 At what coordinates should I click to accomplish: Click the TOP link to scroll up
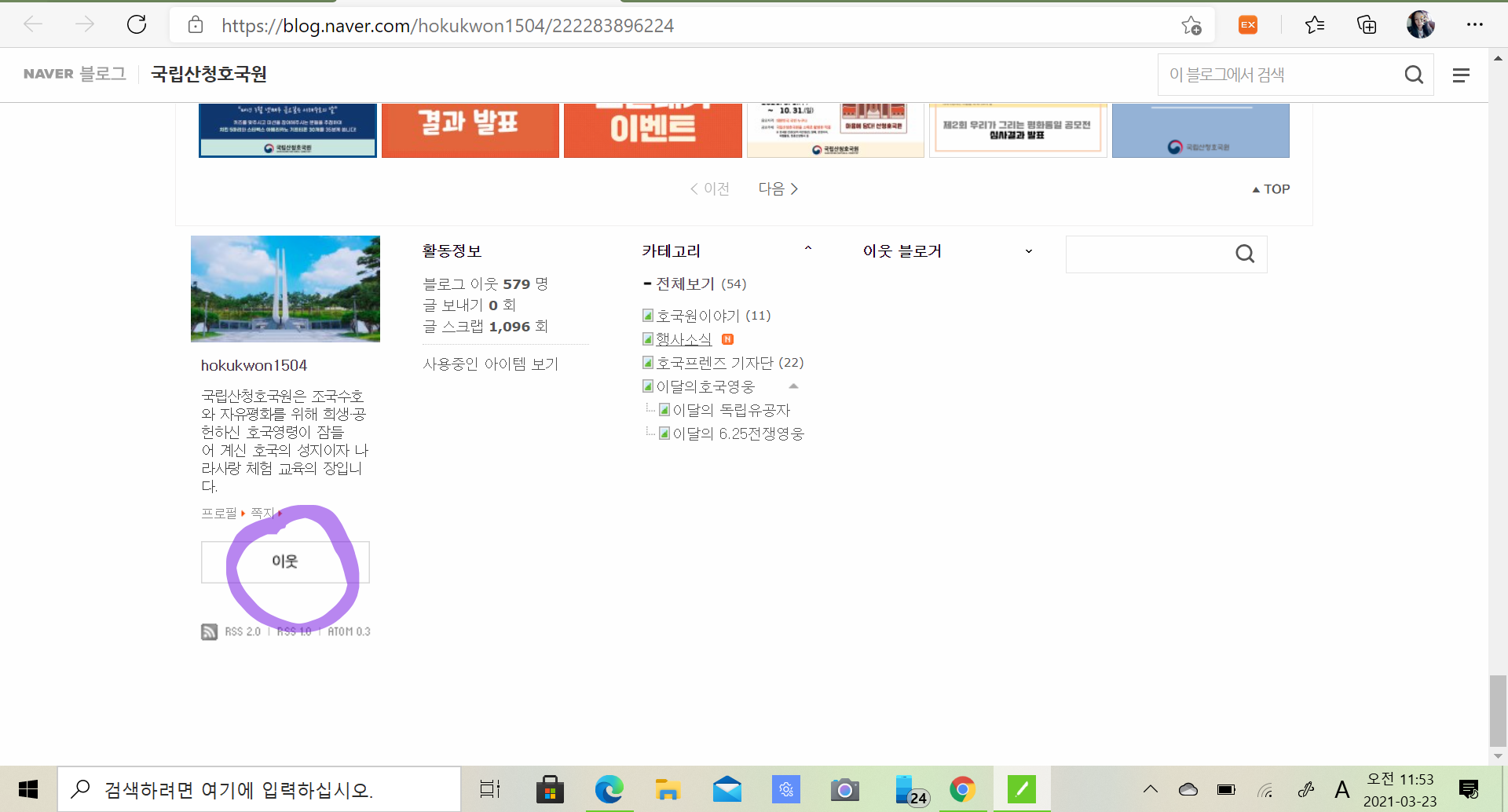[x=1271, y=189]
